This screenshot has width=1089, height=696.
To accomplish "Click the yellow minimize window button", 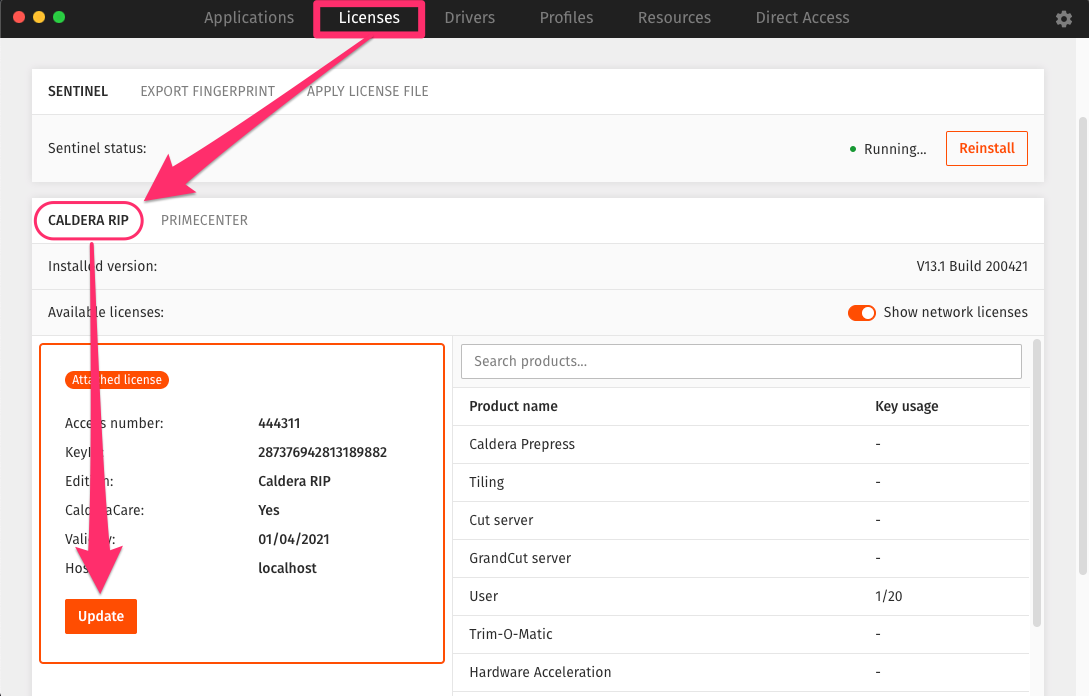I will tap(39, 17).
